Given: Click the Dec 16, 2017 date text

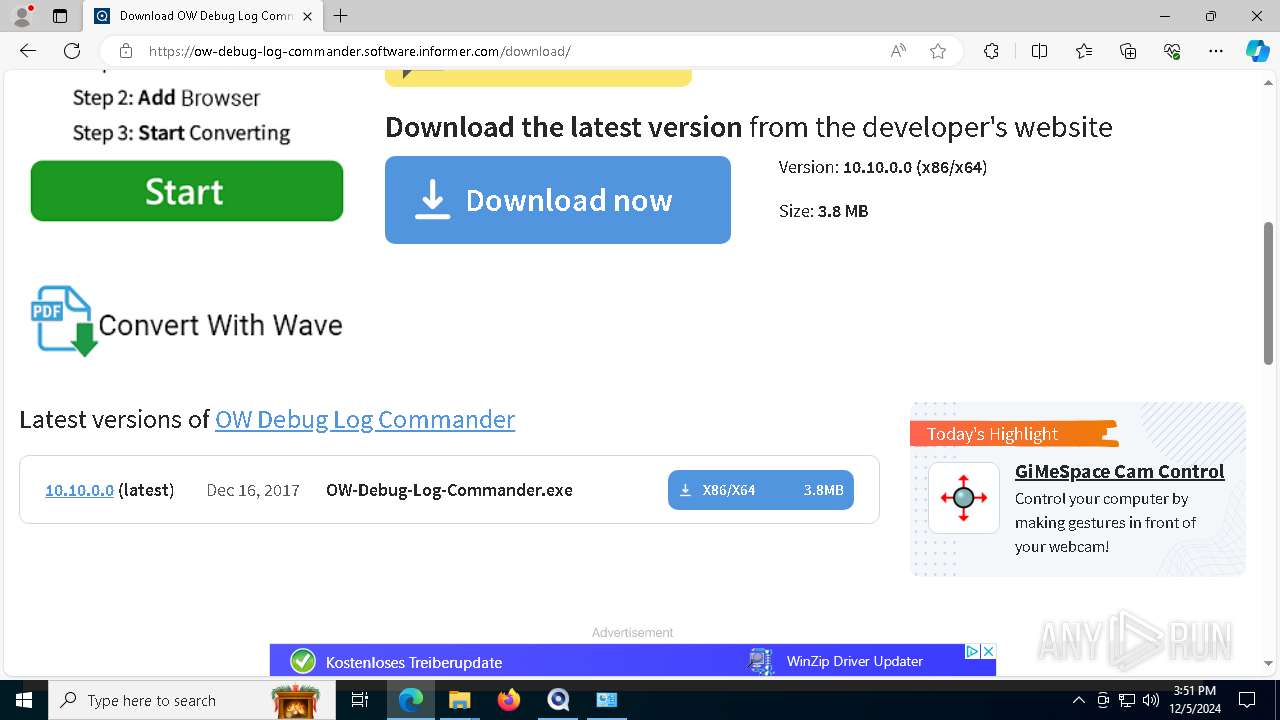Looking at the screenshot, I should [x=253, y=490].
